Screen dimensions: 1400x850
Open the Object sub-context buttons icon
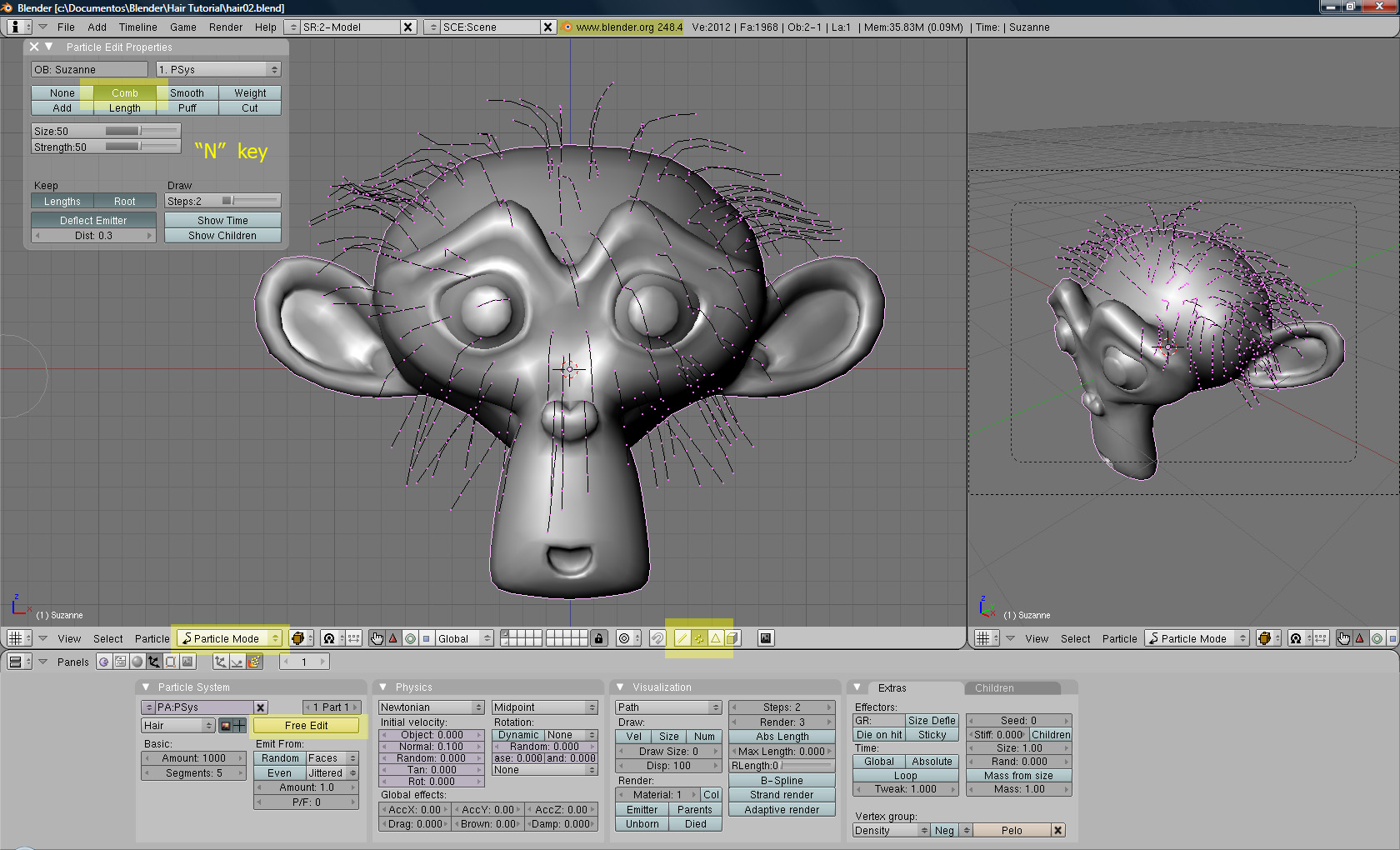(x=220, y=662)
